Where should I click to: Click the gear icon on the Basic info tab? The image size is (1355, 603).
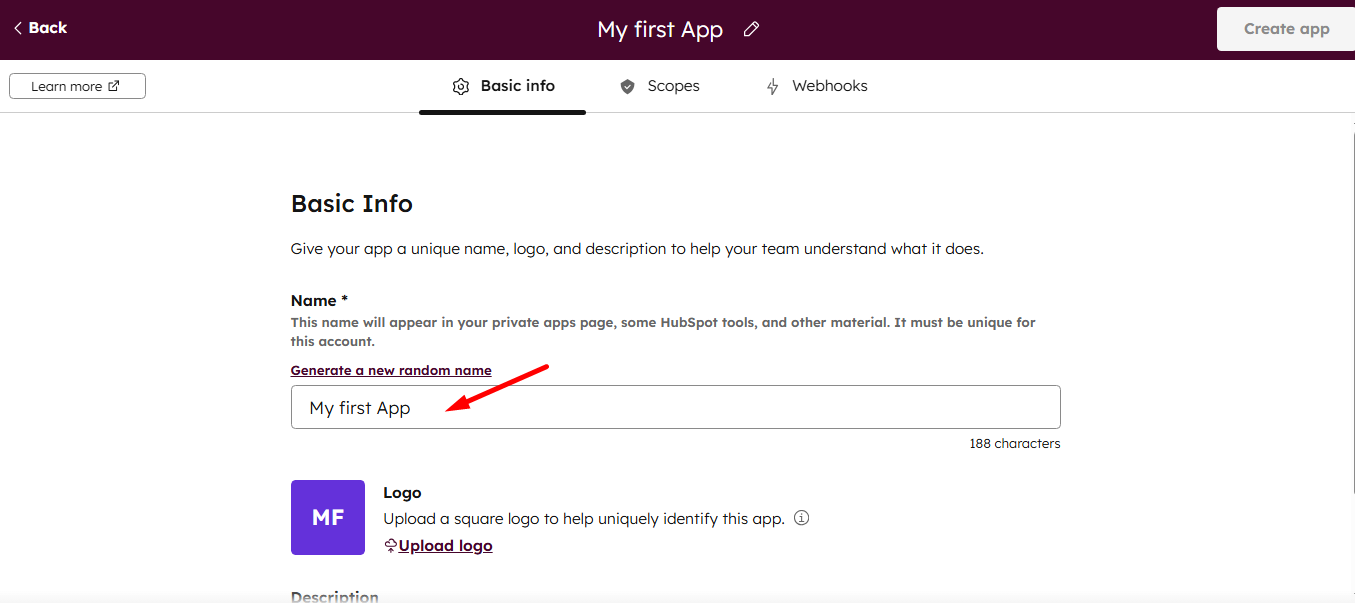click(461, 86)
